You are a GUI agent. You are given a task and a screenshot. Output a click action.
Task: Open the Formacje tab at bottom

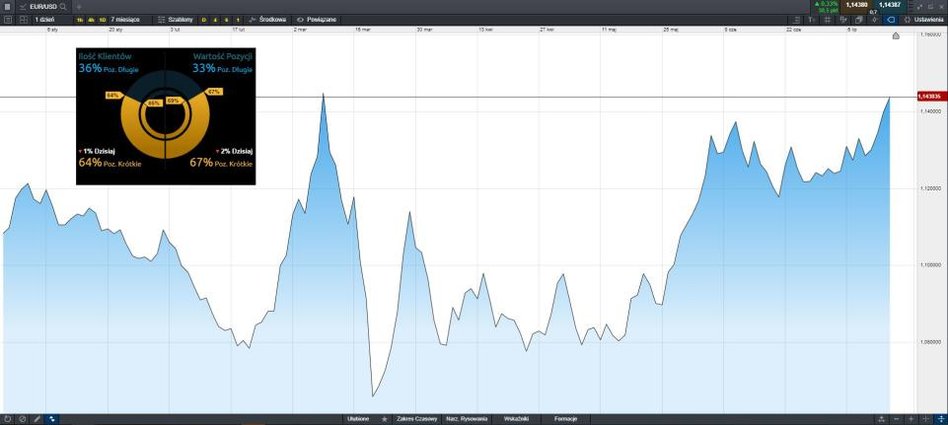click(x=565, y=418)
